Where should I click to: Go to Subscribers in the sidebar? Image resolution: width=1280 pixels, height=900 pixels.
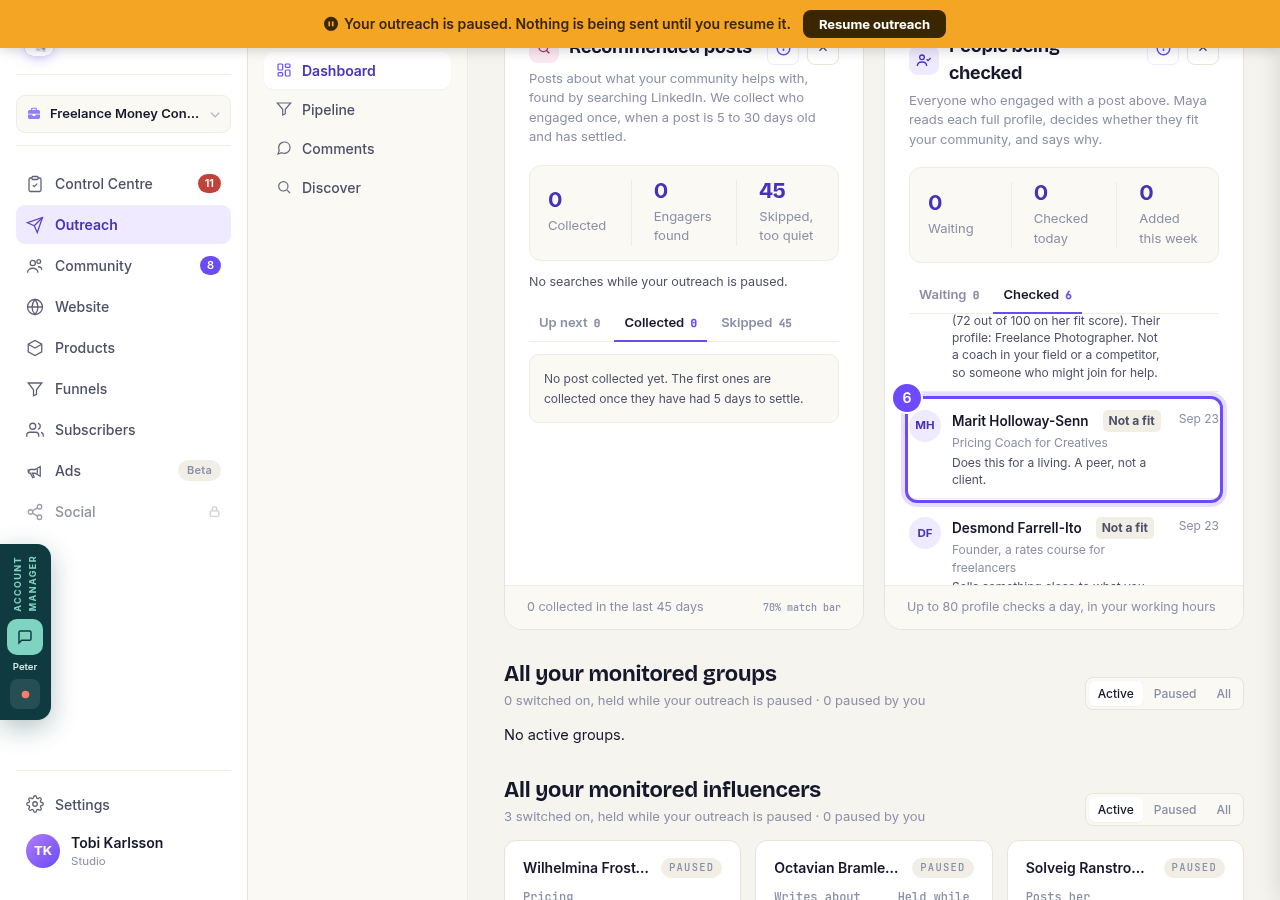pos(123,430)
